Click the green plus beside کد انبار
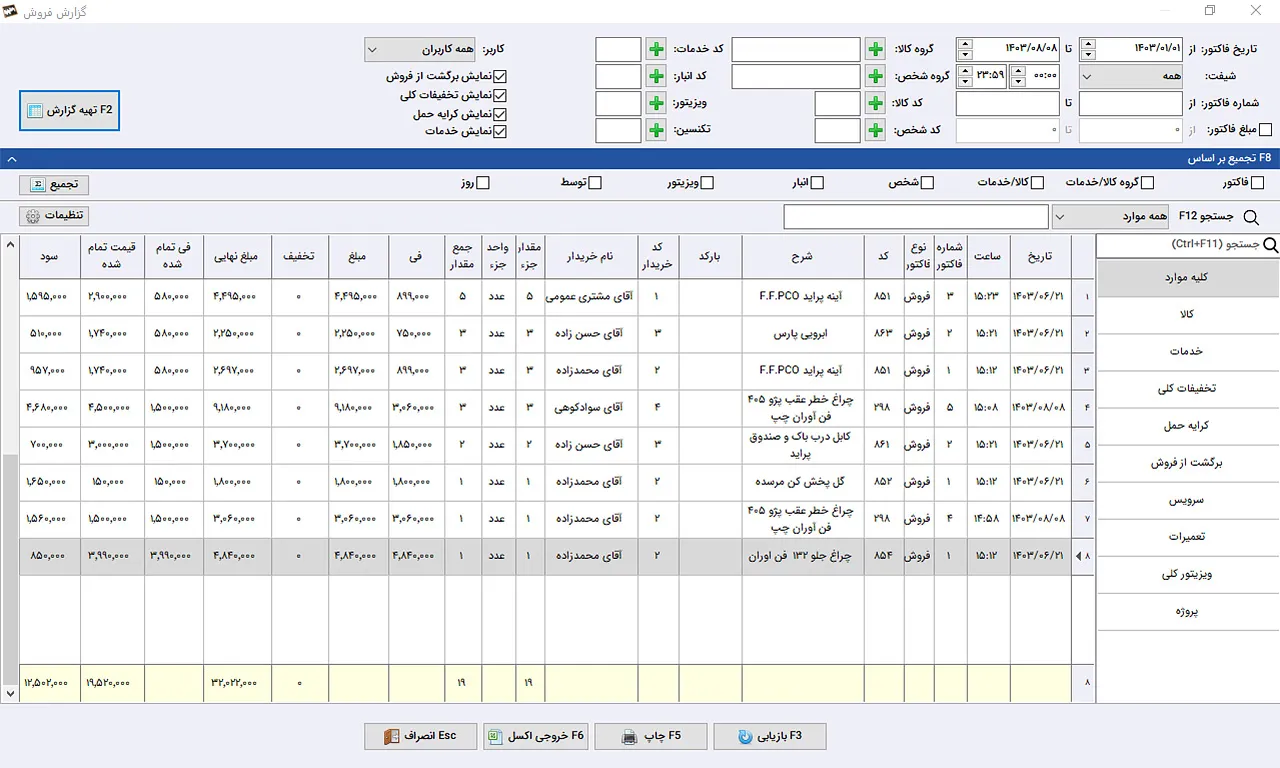The height and width of the screenshot is (768, 1280). [x=656, y=76]
